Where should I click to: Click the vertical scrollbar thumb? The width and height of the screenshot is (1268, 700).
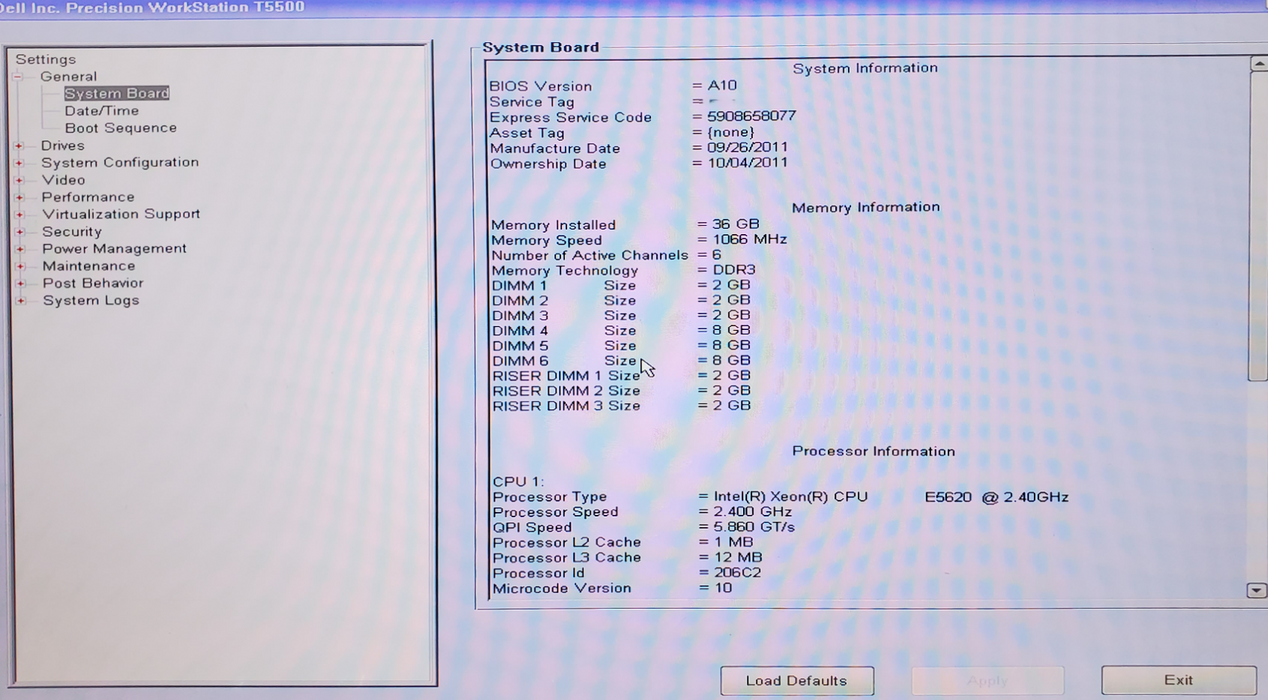[1258, 226]
